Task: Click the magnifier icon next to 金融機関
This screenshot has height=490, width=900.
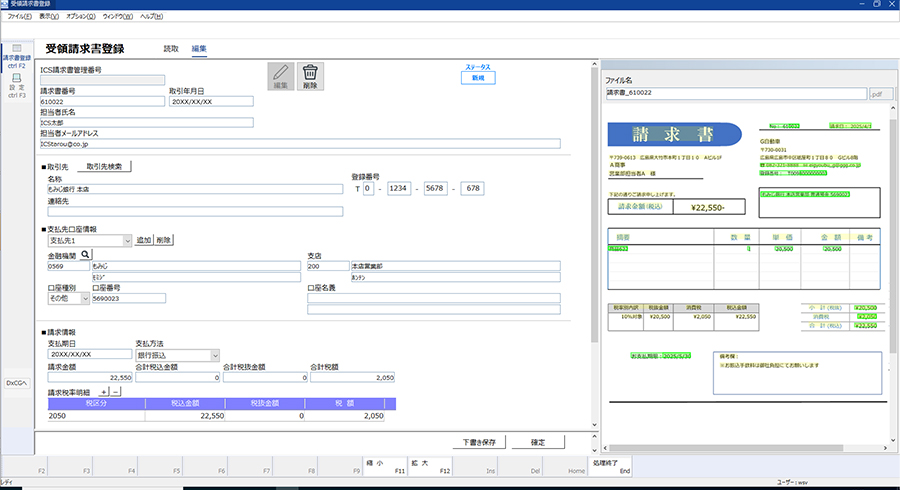Action: (86, 254)
